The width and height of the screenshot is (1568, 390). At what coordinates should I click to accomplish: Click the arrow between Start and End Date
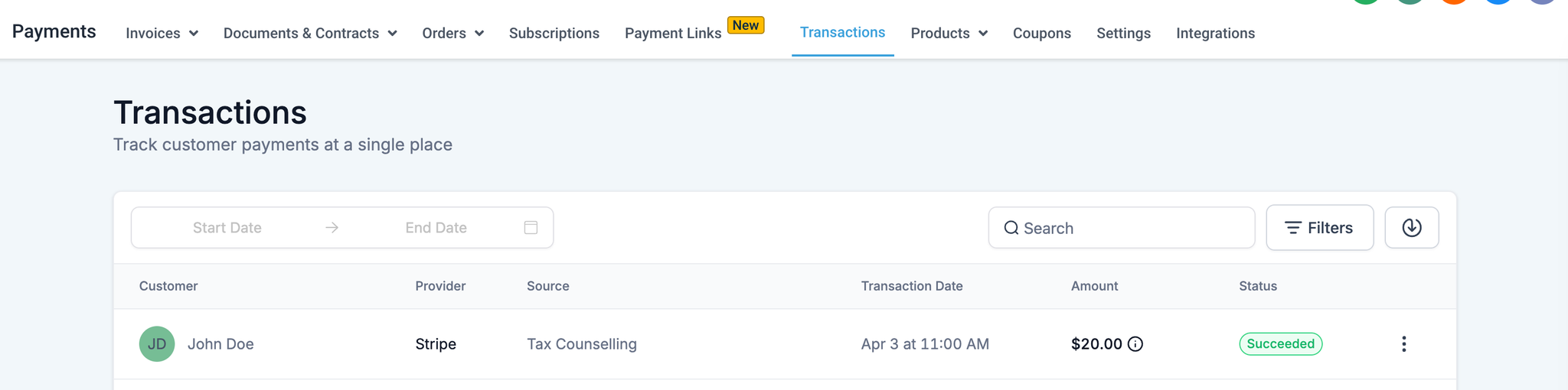(332, 228)
